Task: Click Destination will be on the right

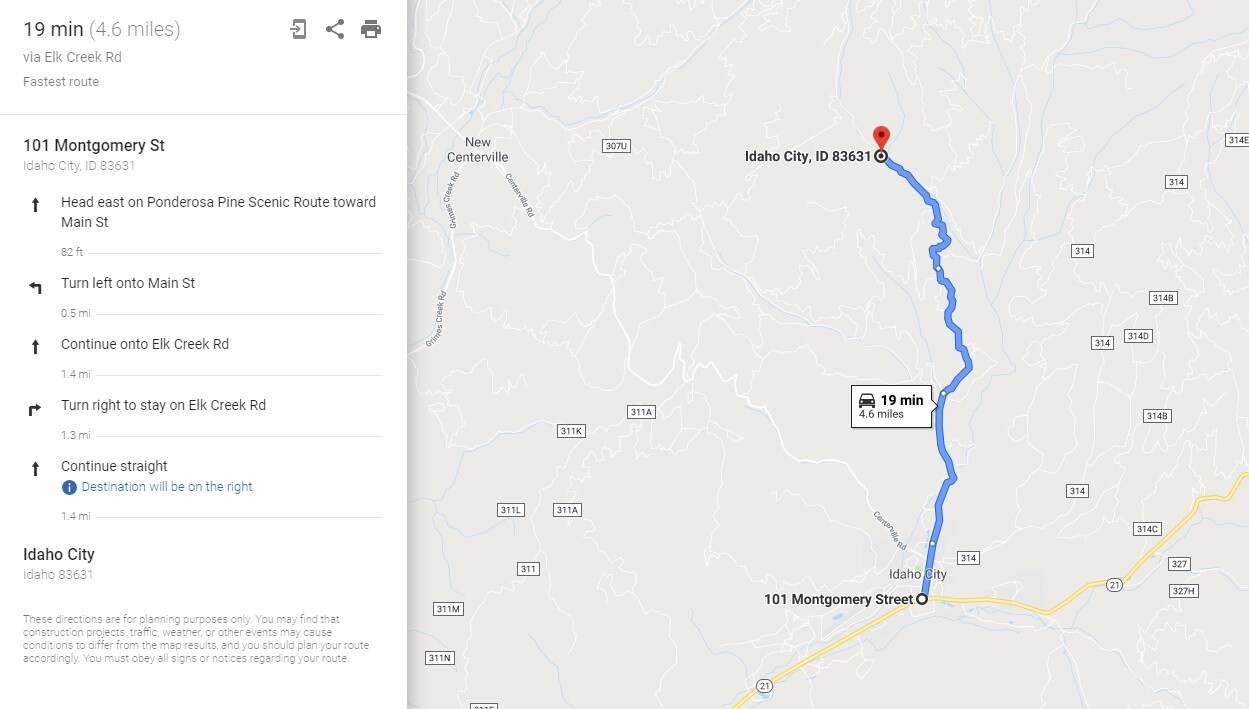Action: coord(167,487)
